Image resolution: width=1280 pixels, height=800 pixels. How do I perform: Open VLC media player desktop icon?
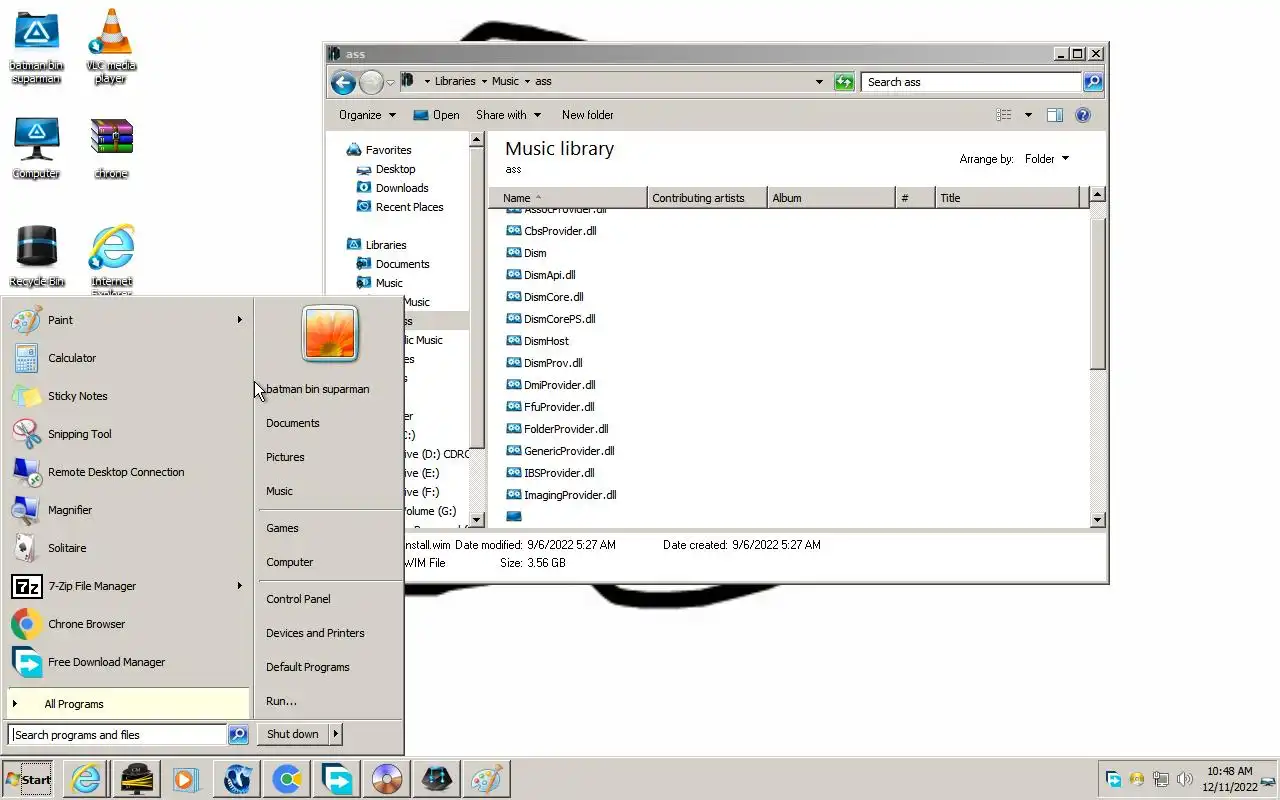tap(111, 46)
